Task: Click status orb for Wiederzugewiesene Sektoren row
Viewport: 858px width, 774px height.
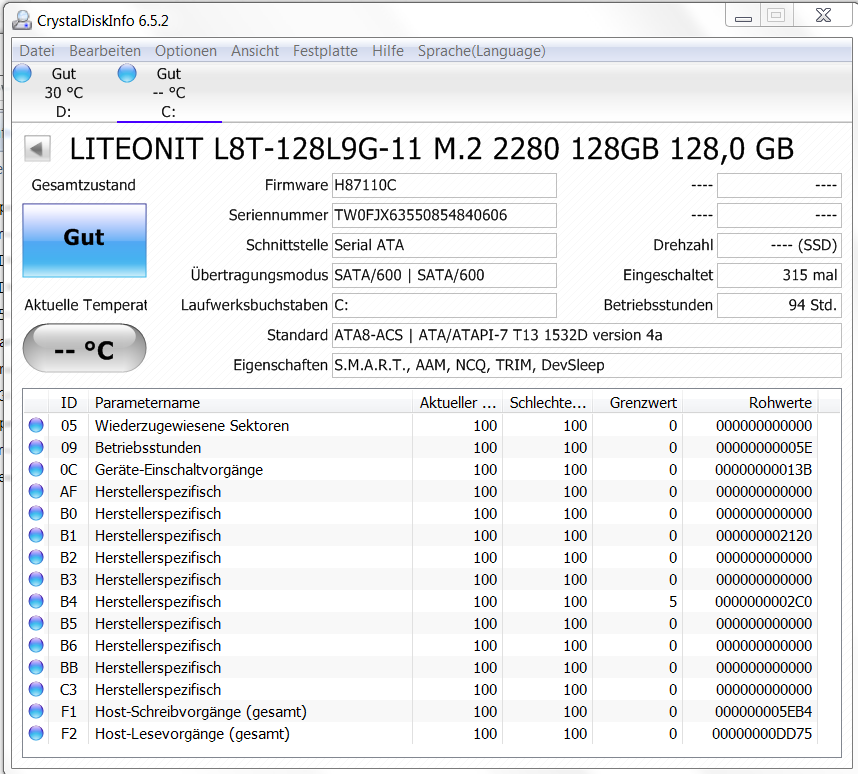Action: coord(36,426)
